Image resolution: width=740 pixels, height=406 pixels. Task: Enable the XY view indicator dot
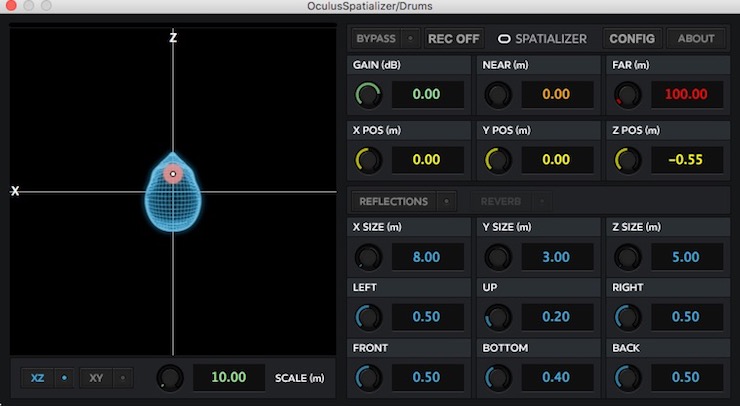pos(123,378)
